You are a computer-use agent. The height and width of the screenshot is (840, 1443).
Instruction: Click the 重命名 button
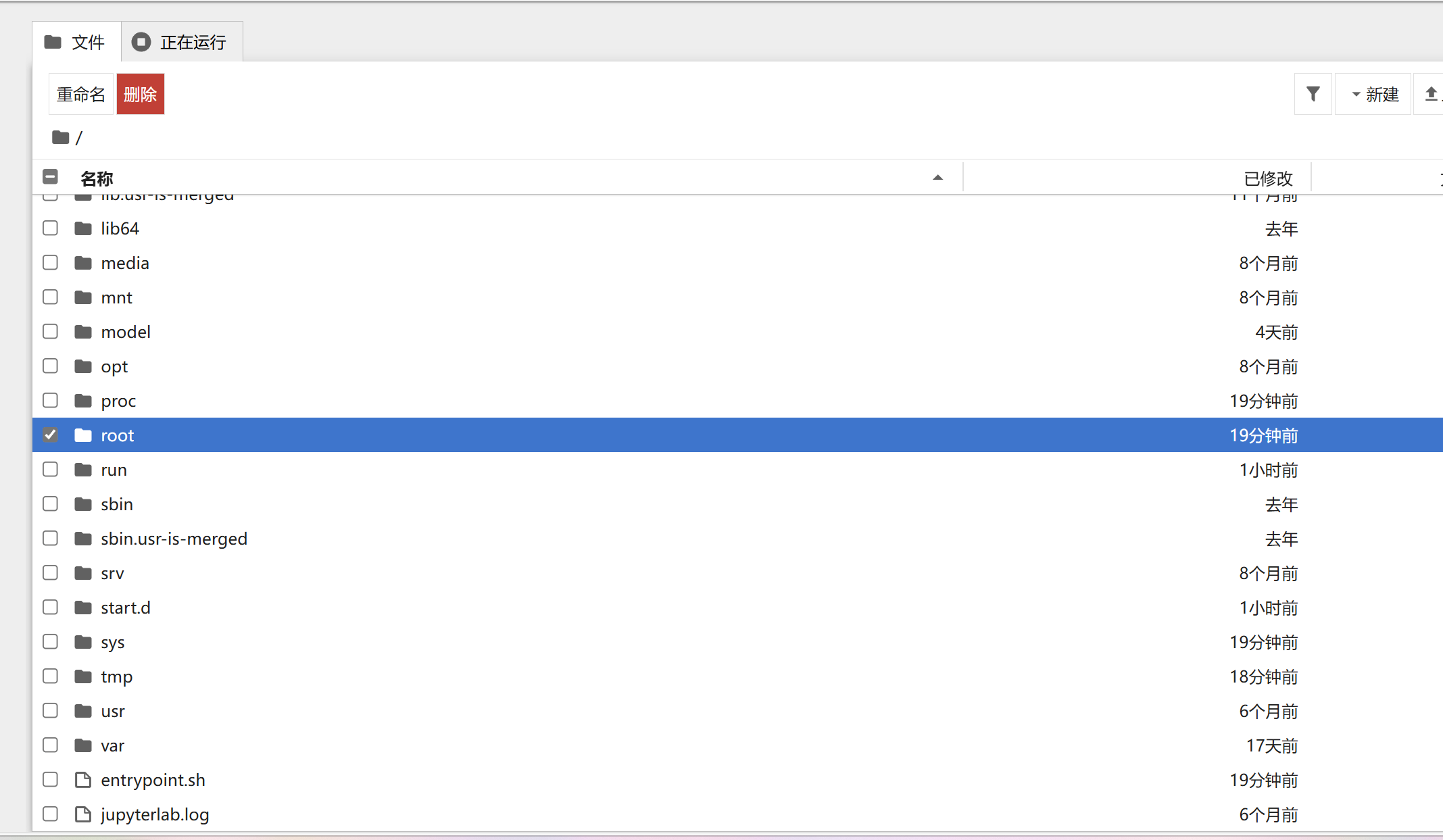[x=81, y=94]
